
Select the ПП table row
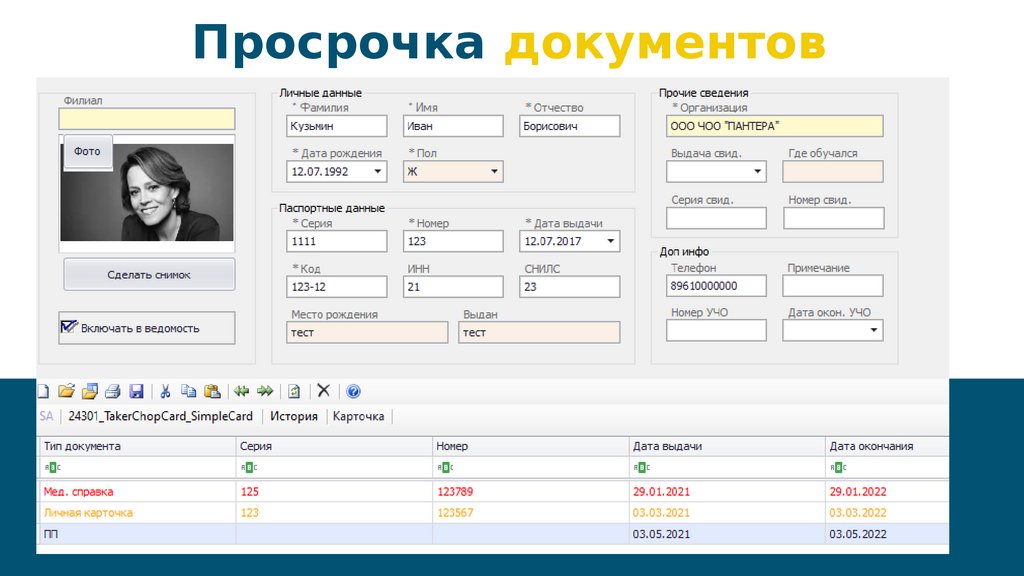(493, 534)
